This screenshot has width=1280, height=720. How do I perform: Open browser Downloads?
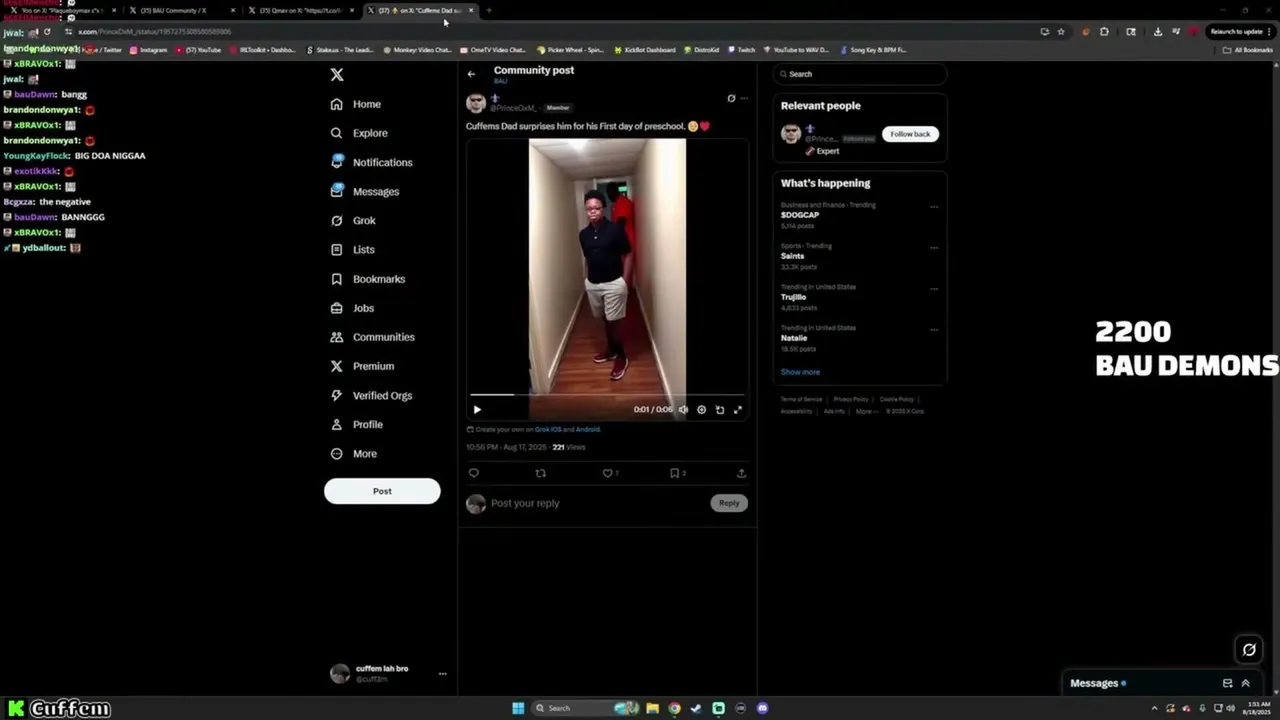tap(1157, 32)
